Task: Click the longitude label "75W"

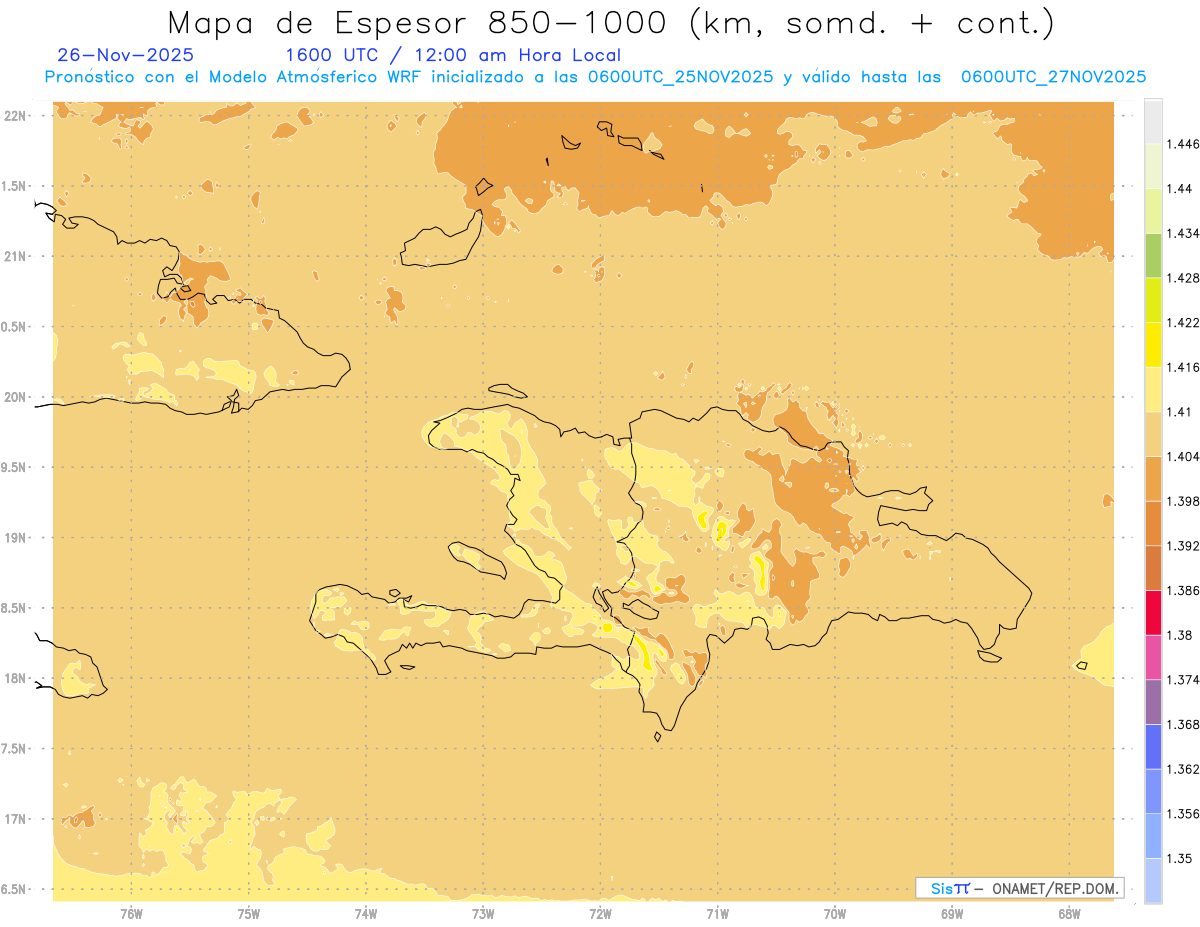Action: pos(249,914)
